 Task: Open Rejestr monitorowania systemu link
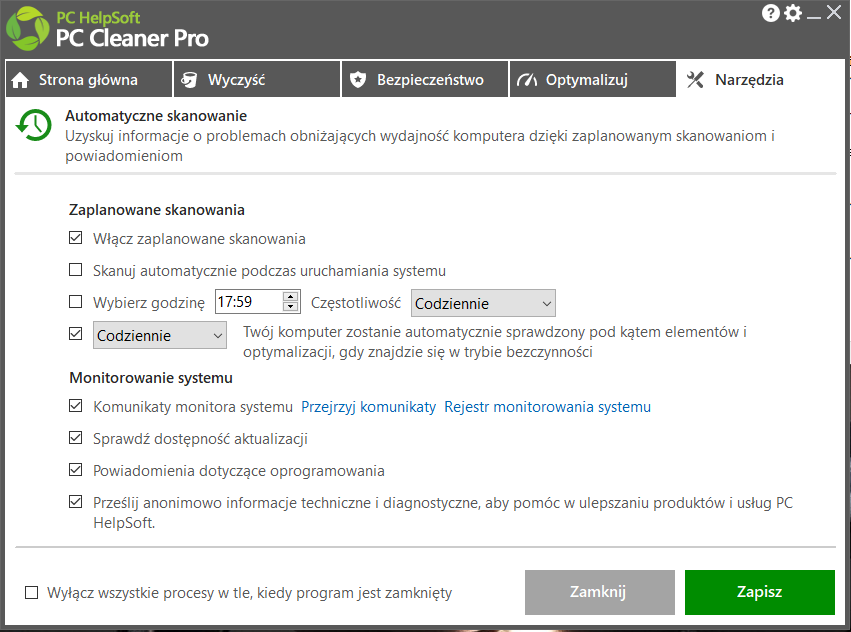click(548, 407)
